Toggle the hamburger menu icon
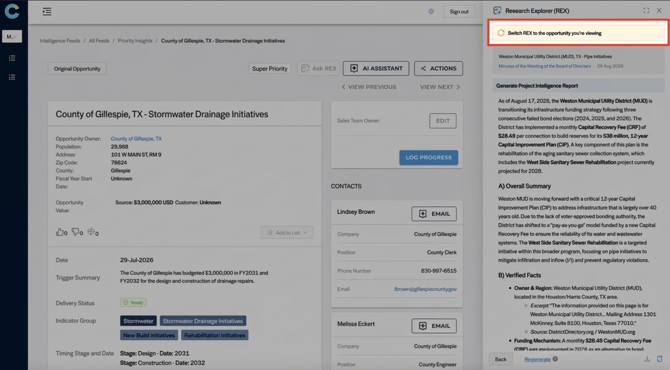 [x=47, y=12]
